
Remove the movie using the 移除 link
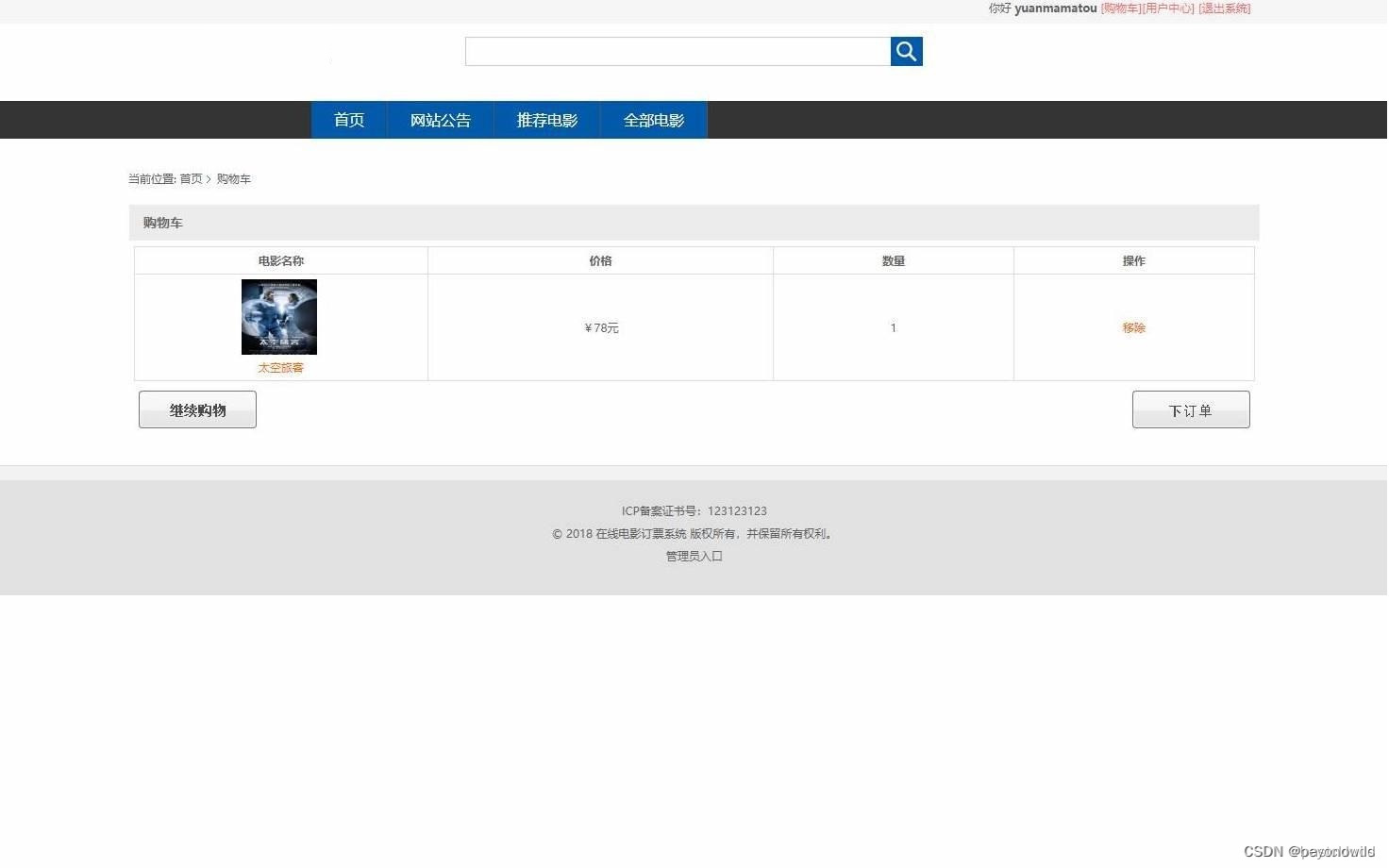(x=1134, y=327)
